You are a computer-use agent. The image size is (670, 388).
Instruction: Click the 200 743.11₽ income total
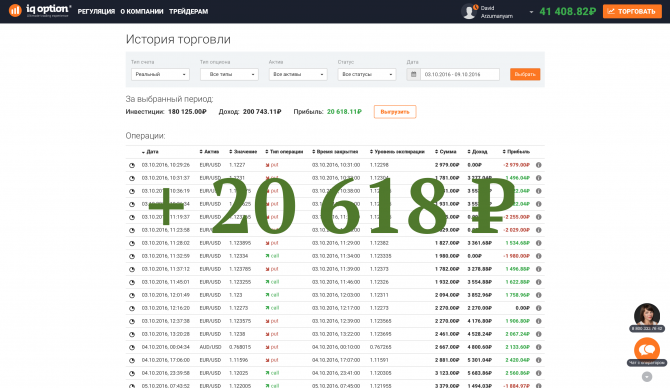click(262, 112)
